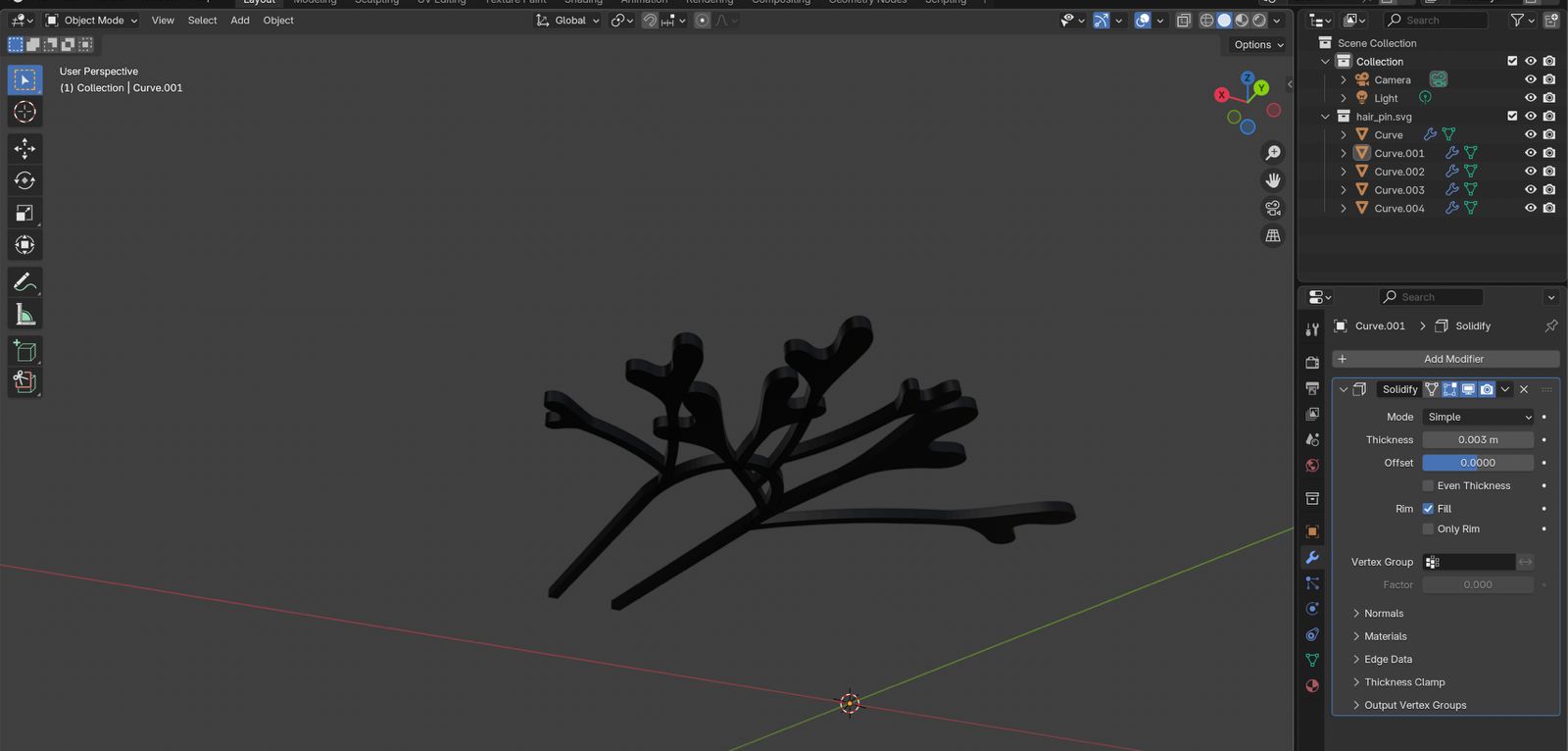
Task: Choose the 3D Cursor tool
Action: click(x=24, y=112)
